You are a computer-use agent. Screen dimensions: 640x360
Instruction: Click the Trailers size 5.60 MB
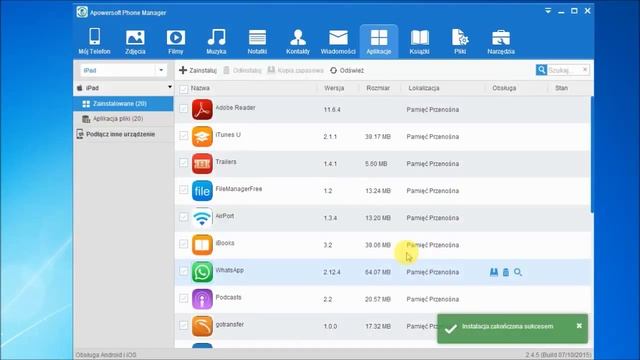[376, 164]
